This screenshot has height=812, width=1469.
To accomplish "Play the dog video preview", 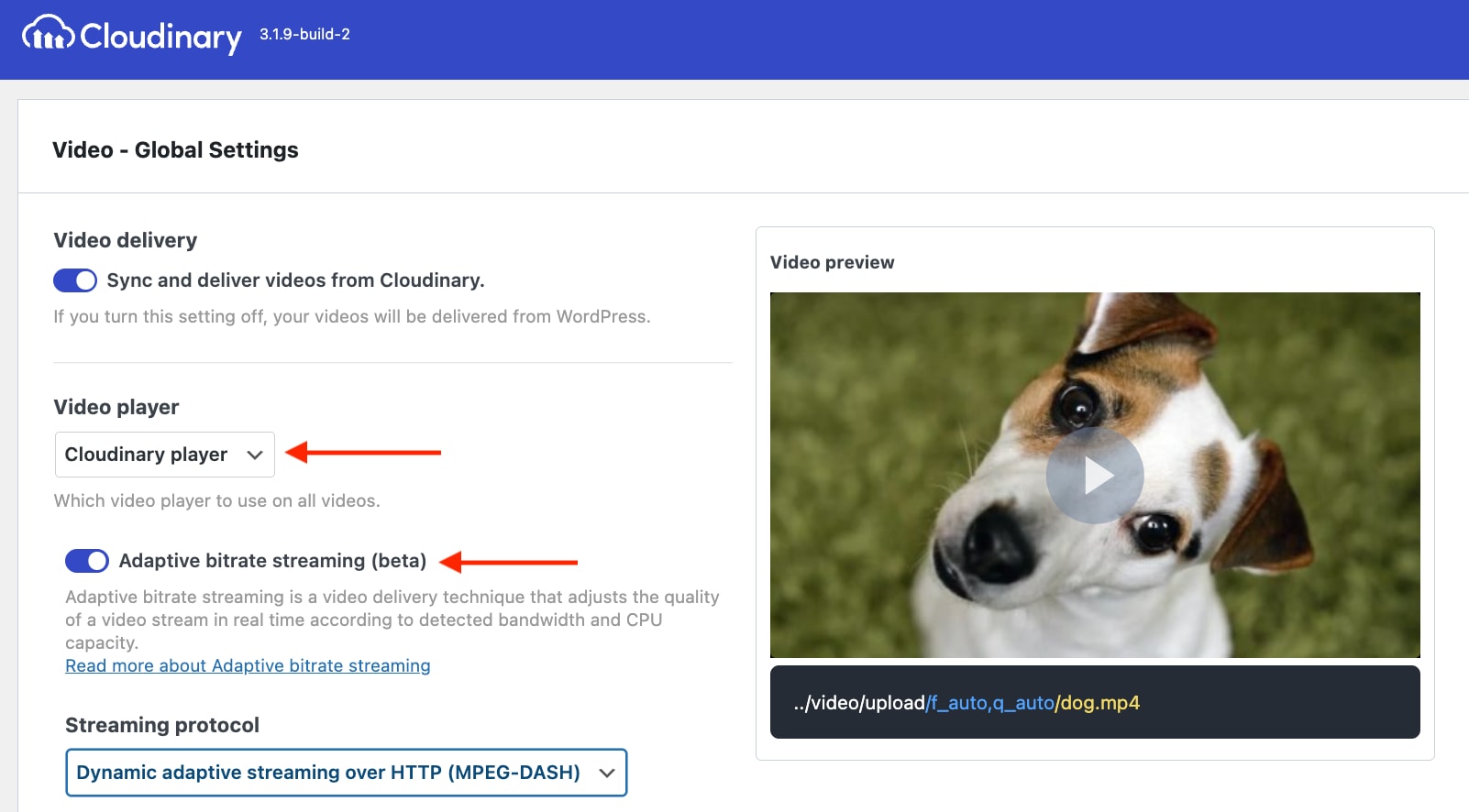I will 1095,475.
